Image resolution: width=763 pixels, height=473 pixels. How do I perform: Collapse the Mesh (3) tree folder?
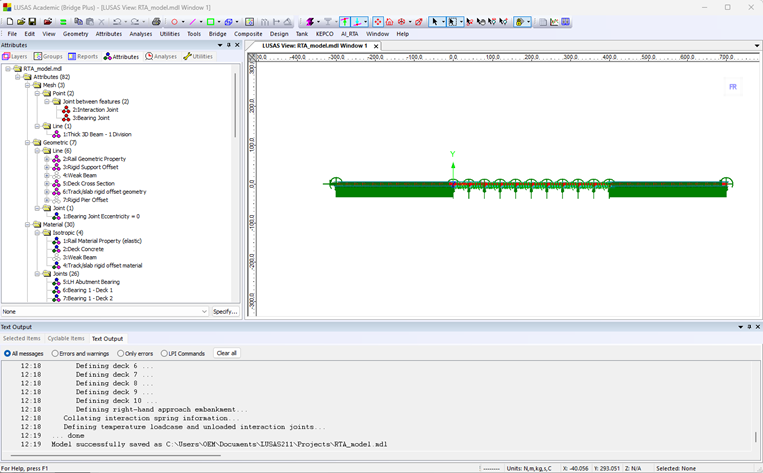click(28, 85)
